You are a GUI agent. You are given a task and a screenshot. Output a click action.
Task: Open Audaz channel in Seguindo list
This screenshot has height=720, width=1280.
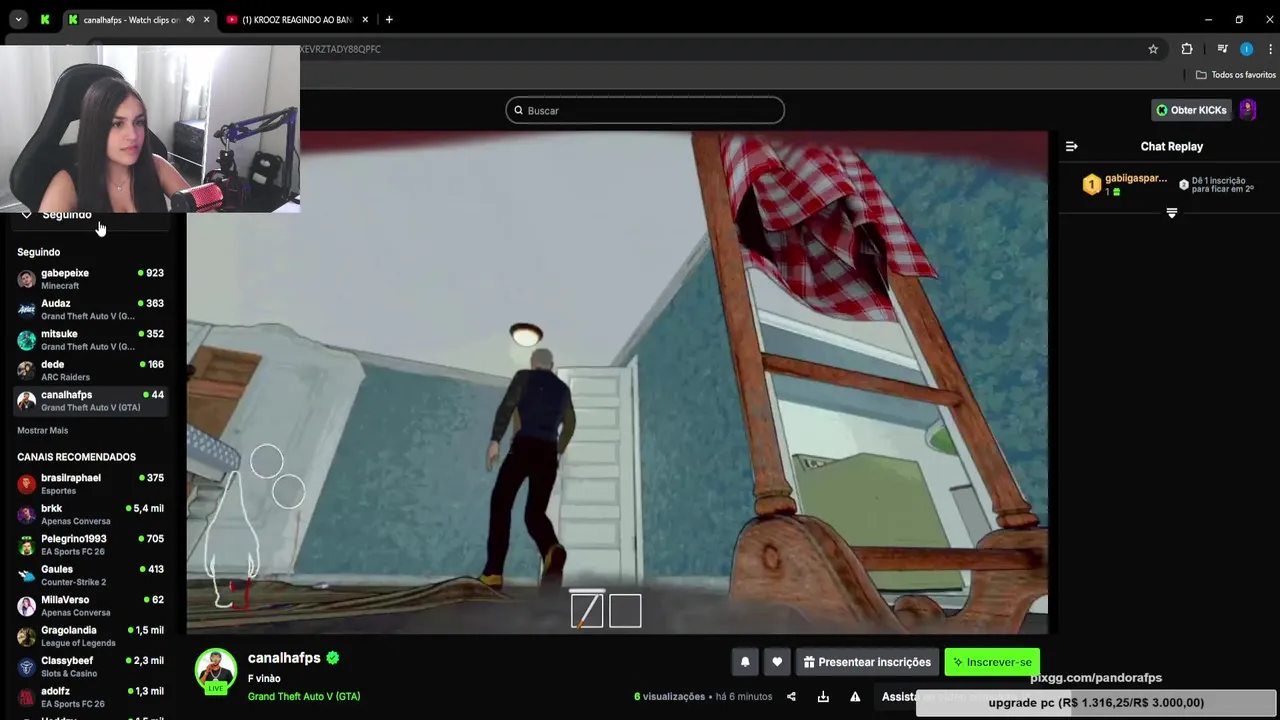pos(90,309)
